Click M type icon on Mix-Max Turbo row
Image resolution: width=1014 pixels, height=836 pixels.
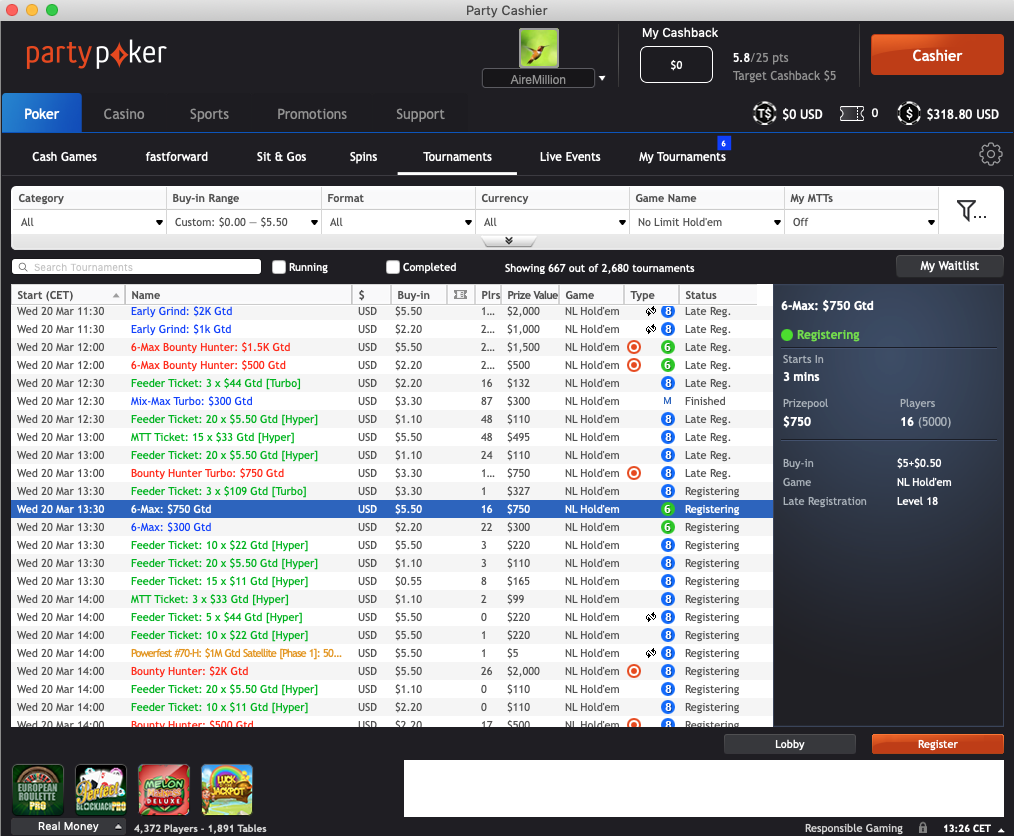pos(667,401)
